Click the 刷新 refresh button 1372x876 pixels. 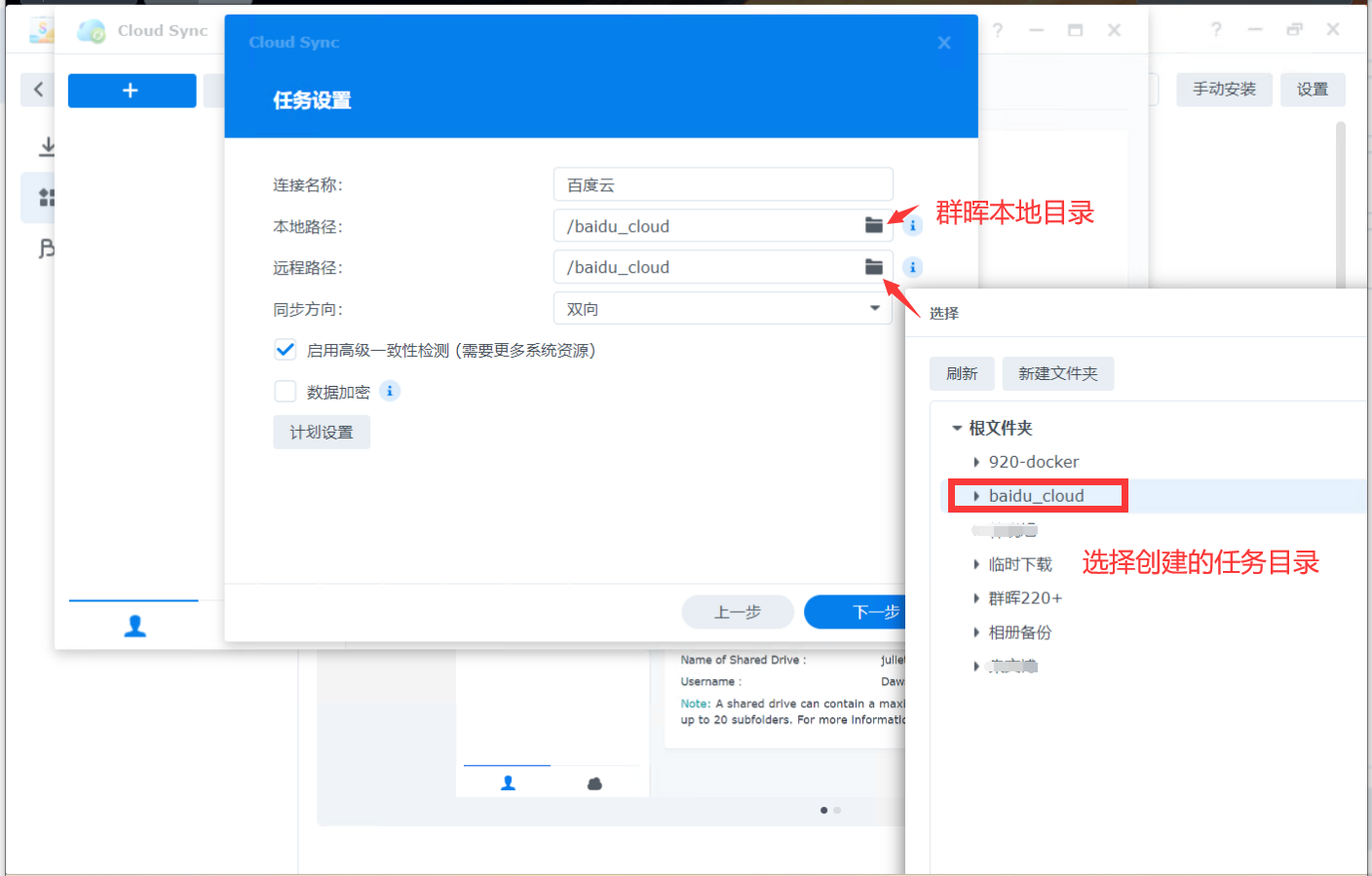[x=962, y=373]
